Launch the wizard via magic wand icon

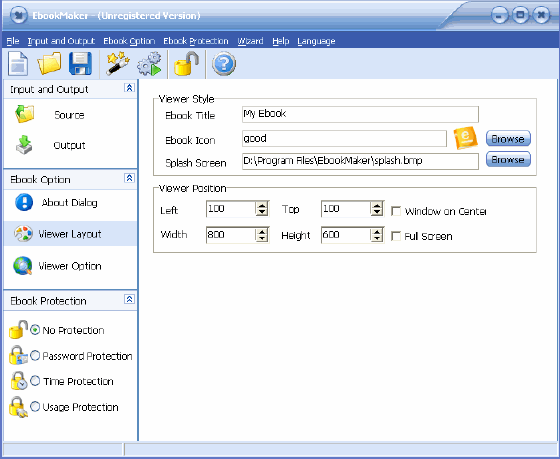point(118,64)
